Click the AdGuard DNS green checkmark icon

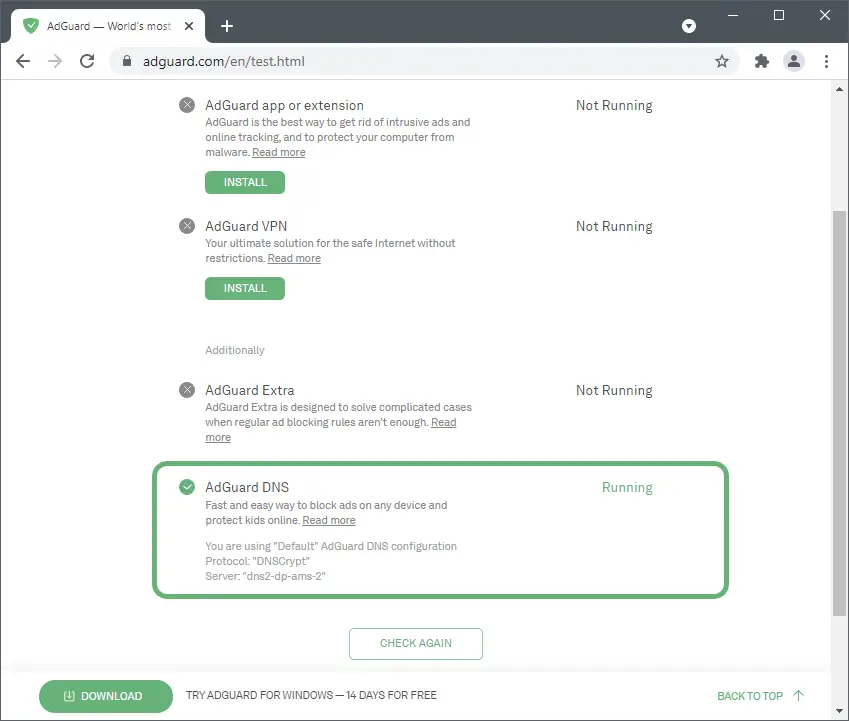(187, 487)
